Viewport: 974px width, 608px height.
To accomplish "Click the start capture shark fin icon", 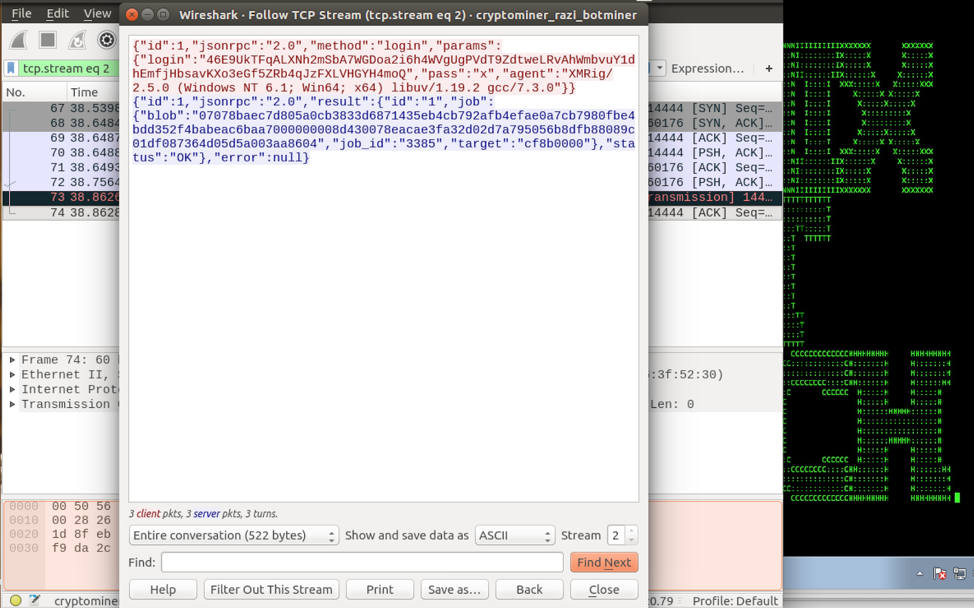I will point(19,40).
